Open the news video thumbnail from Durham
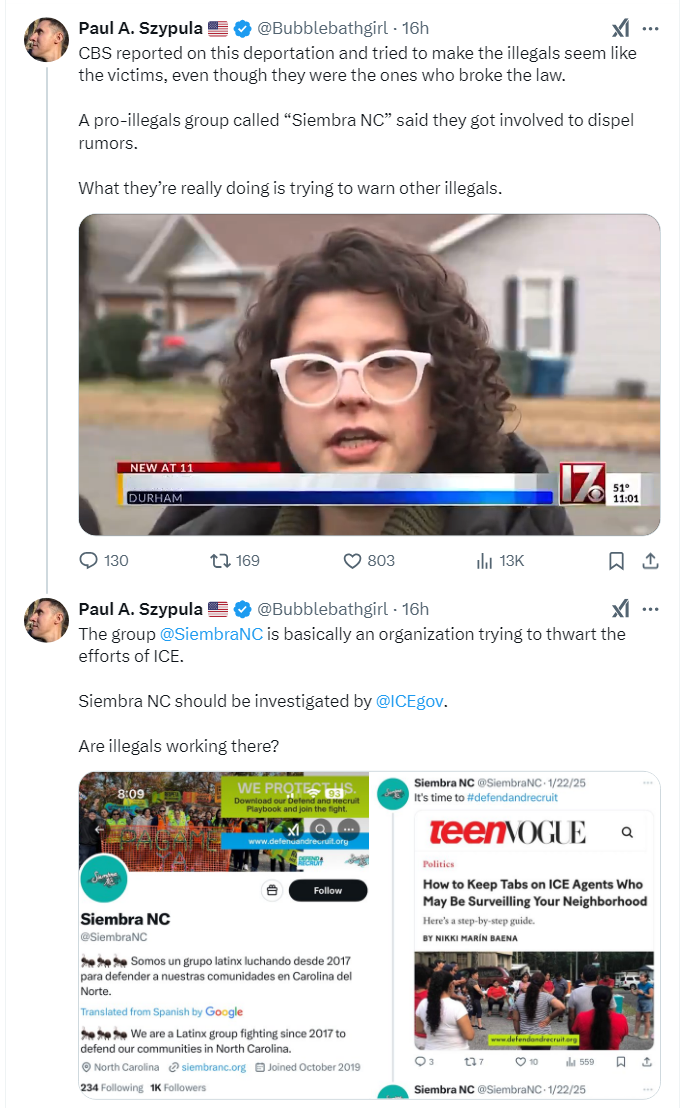This screenshot has height=1108, width=682. click(369, 375)
